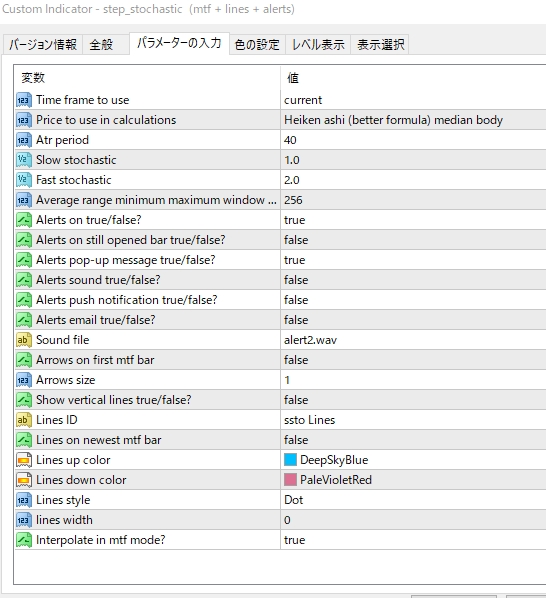The image size is (546, 598).
Task: Switch to the 全般 tab
Action: click(x=106, y=45)
